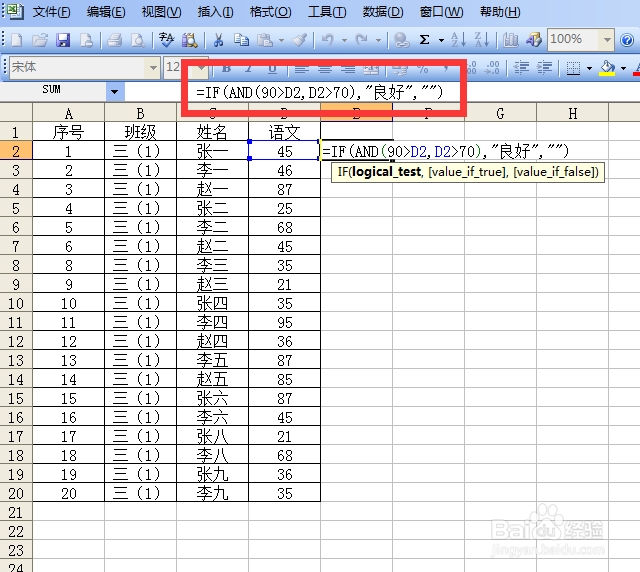Select the 语文 score cell showing 95
This screenshot has height=572, width=640.
(x=284, y=322)
